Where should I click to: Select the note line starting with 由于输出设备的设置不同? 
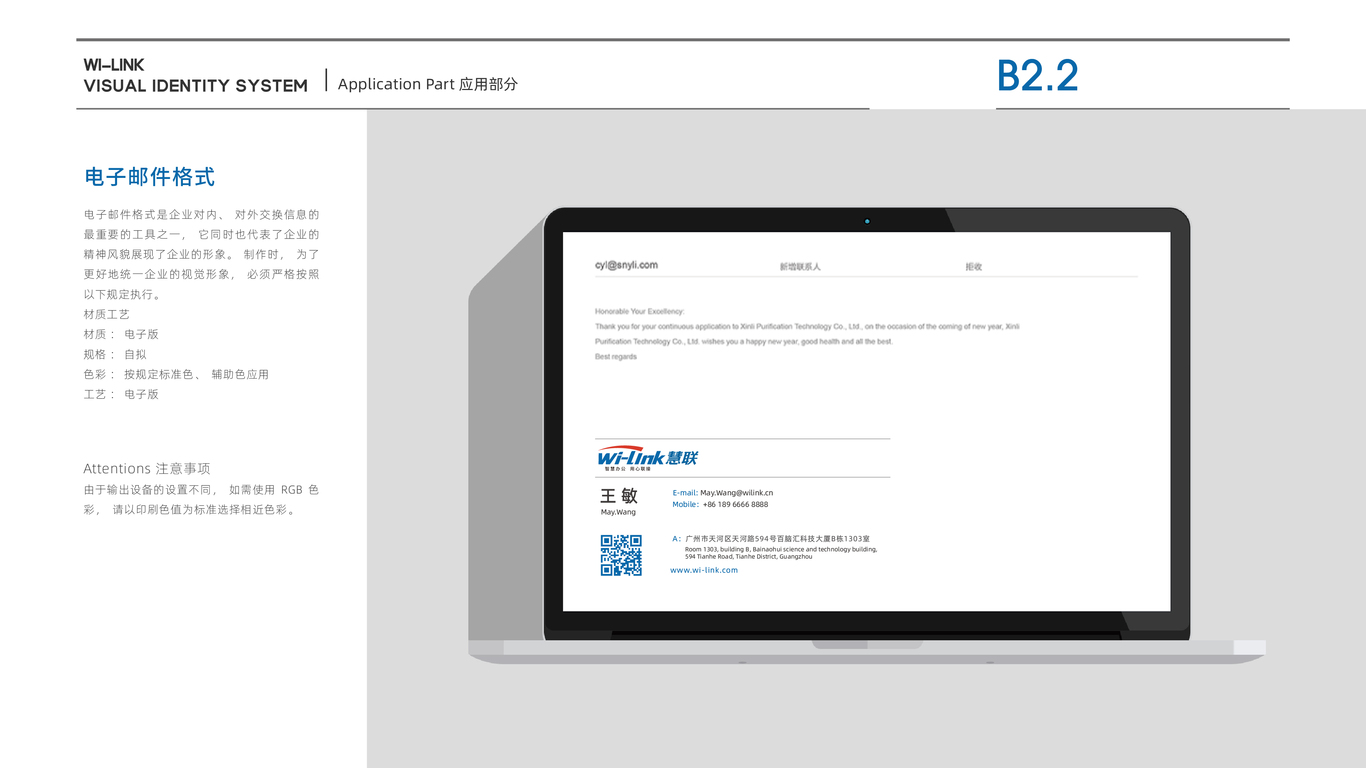pos(202,490)
